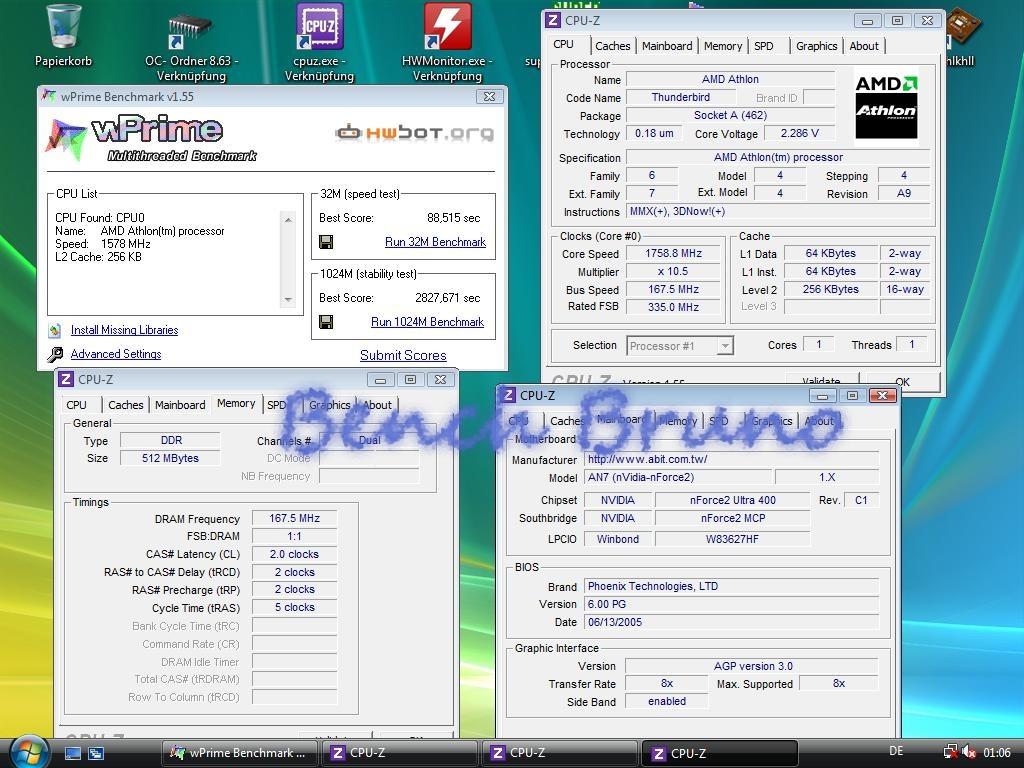Open the SPD tab in the processor CPU-Z window

(763, 46)
